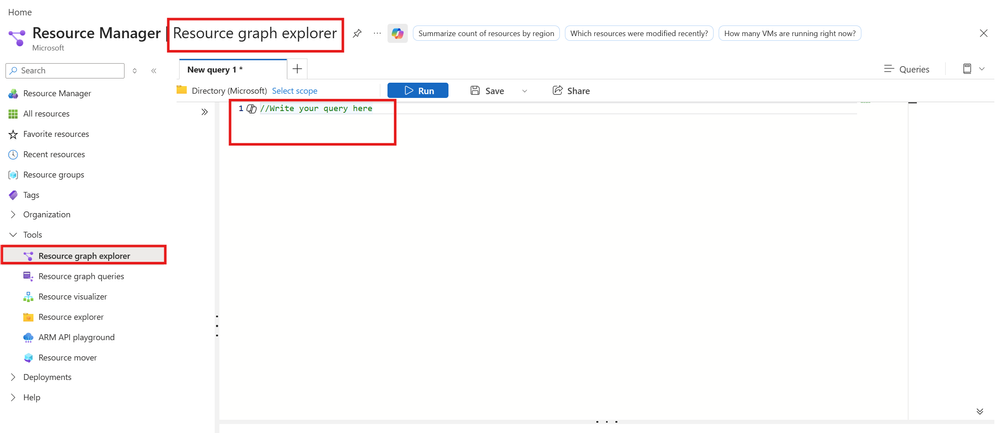Click the Resource mover icon
The width and height of the screenshot is (999, 433).
click(28, 358)
